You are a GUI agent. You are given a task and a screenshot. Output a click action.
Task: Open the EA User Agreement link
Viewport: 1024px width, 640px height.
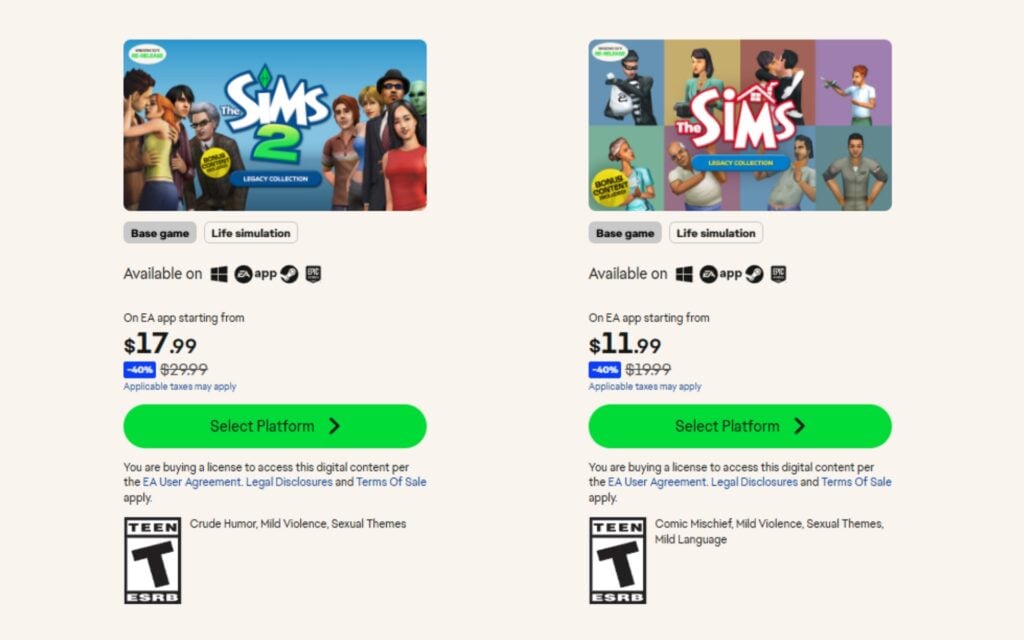point(193,481)
